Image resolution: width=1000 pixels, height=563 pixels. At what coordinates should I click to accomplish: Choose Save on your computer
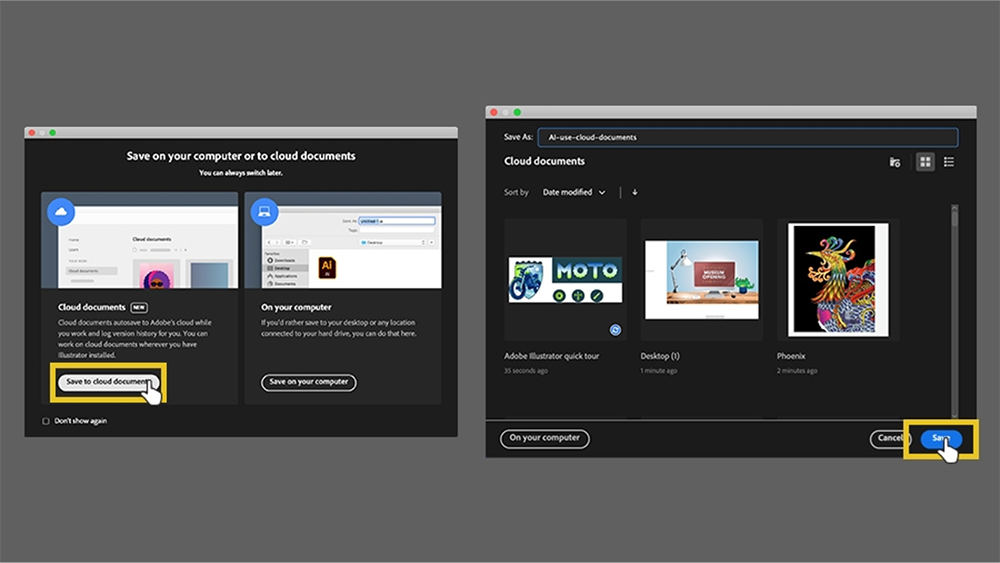(x=309, y=382)
